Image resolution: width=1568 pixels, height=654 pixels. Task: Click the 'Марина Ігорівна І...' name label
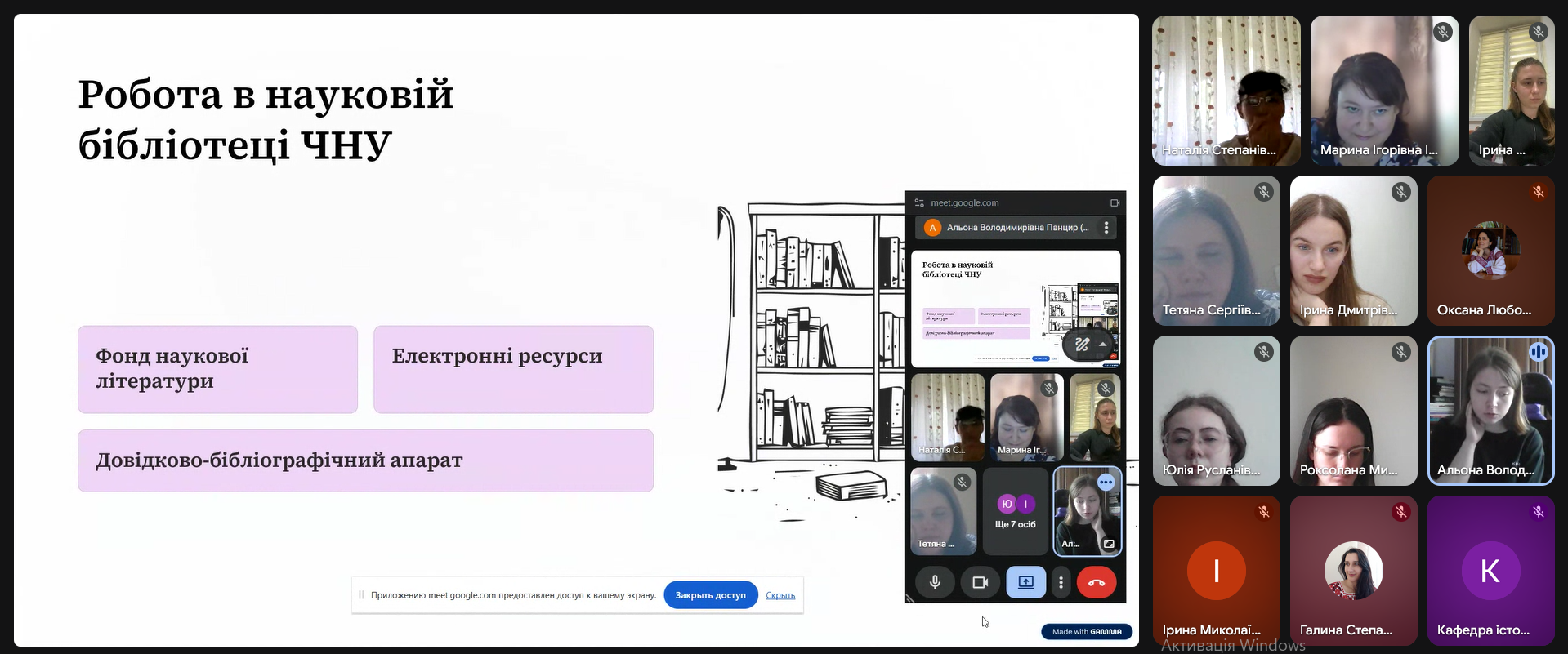click(x=1379, y=150)
